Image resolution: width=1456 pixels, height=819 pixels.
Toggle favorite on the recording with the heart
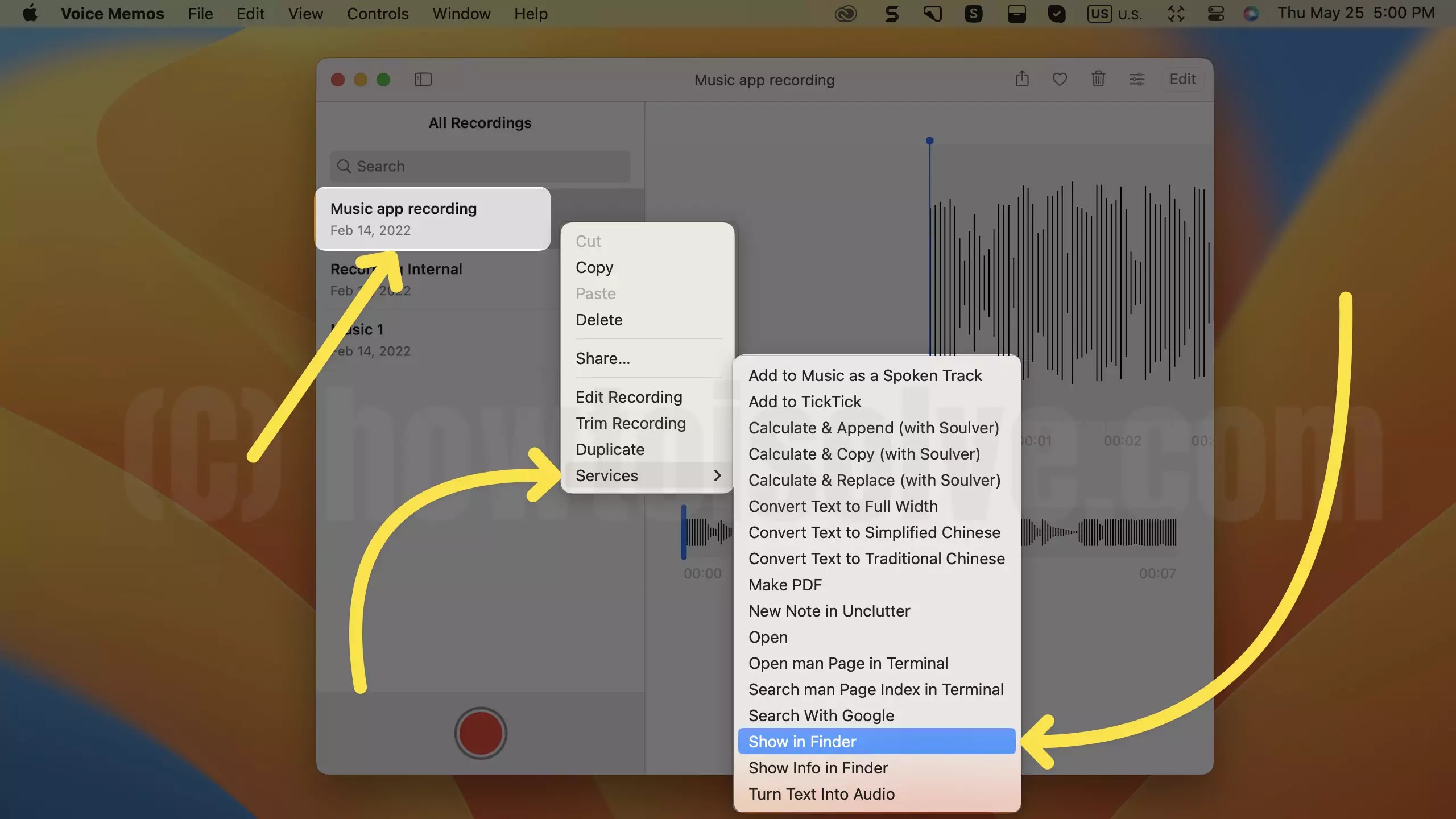coord(1059,79)
